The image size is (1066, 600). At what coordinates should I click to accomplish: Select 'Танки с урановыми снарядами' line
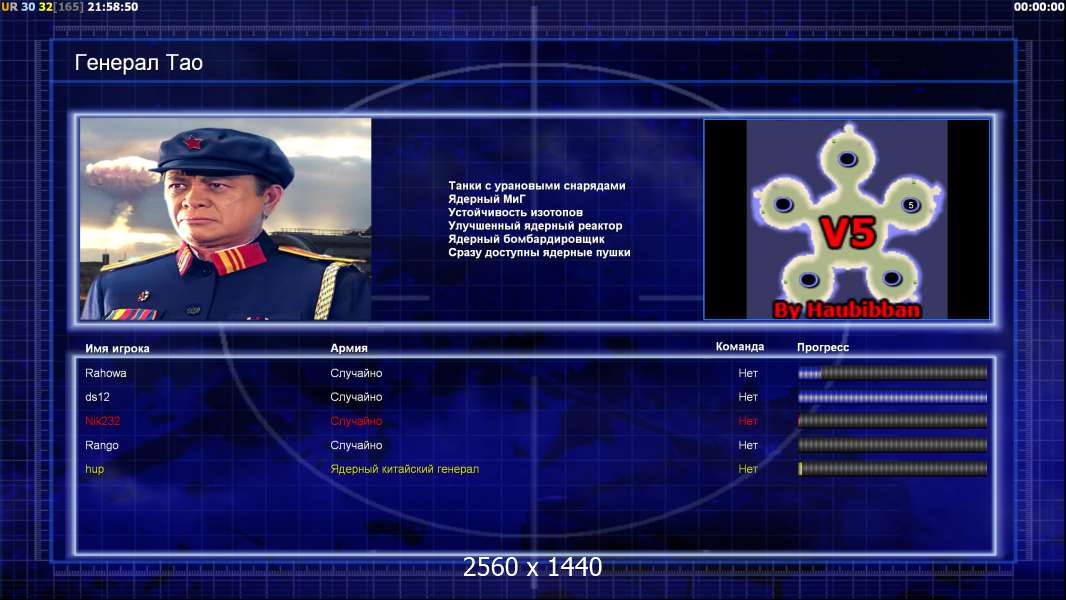tap(536, 186)
